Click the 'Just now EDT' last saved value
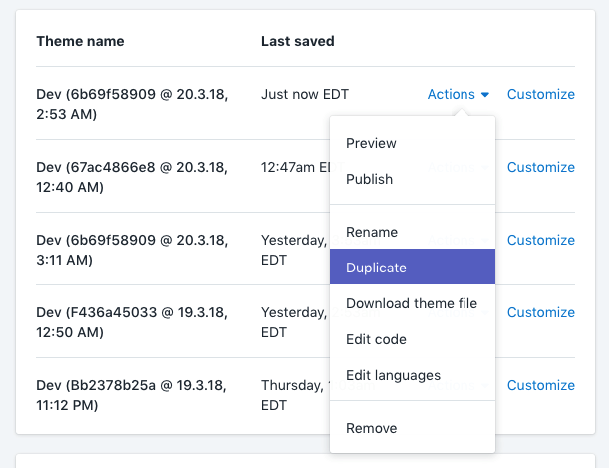This screenshot has width=609, height=468. [x=305, y=94]
